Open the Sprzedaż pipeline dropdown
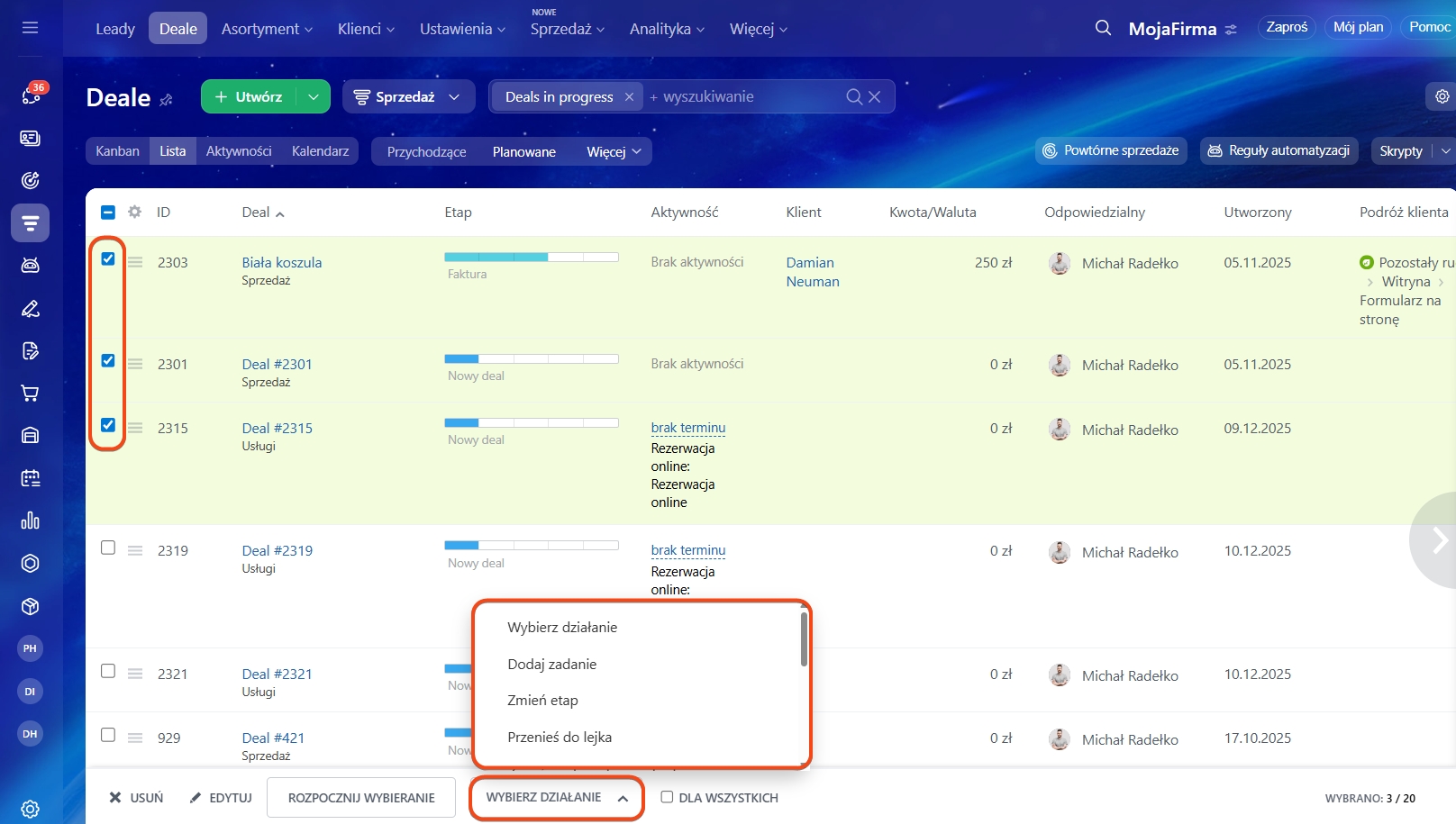Screen dimensions: 1456x824 click(x=408, y=96)
